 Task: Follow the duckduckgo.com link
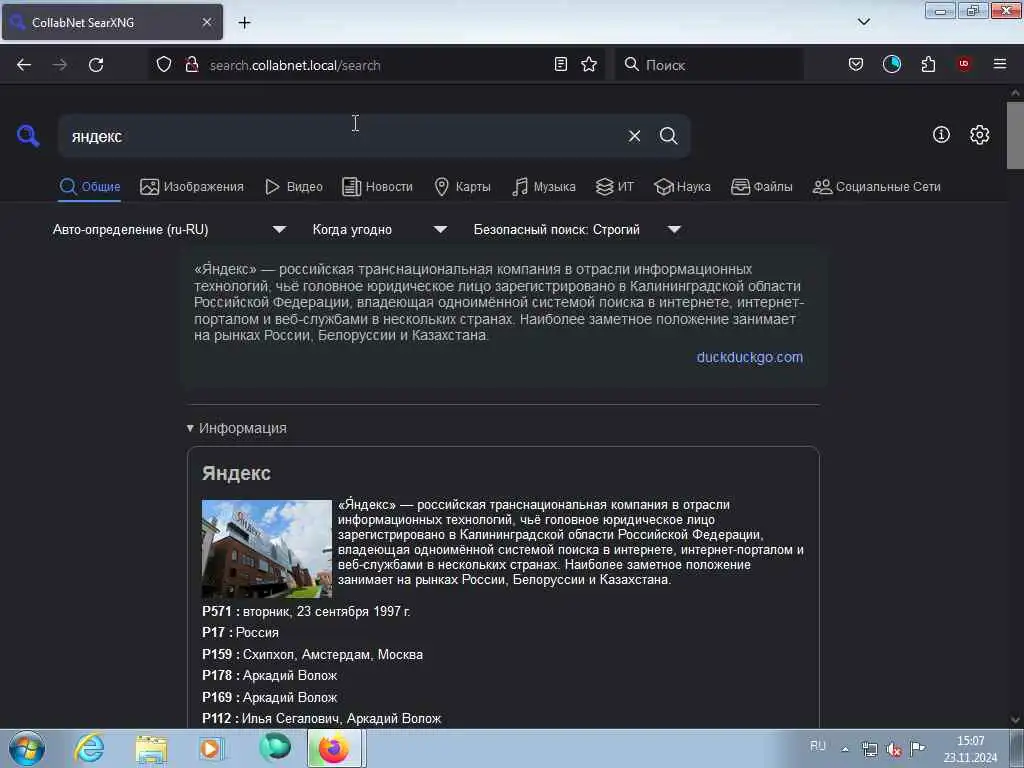(750, 357)
